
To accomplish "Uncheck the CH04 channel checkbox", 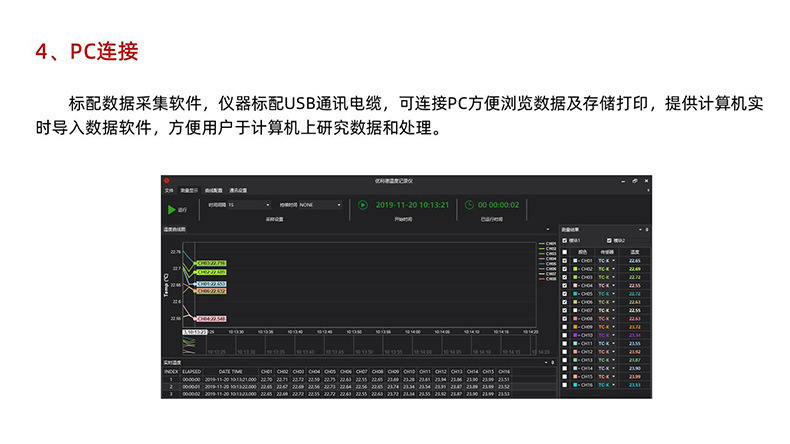I will tap(565, 286).
